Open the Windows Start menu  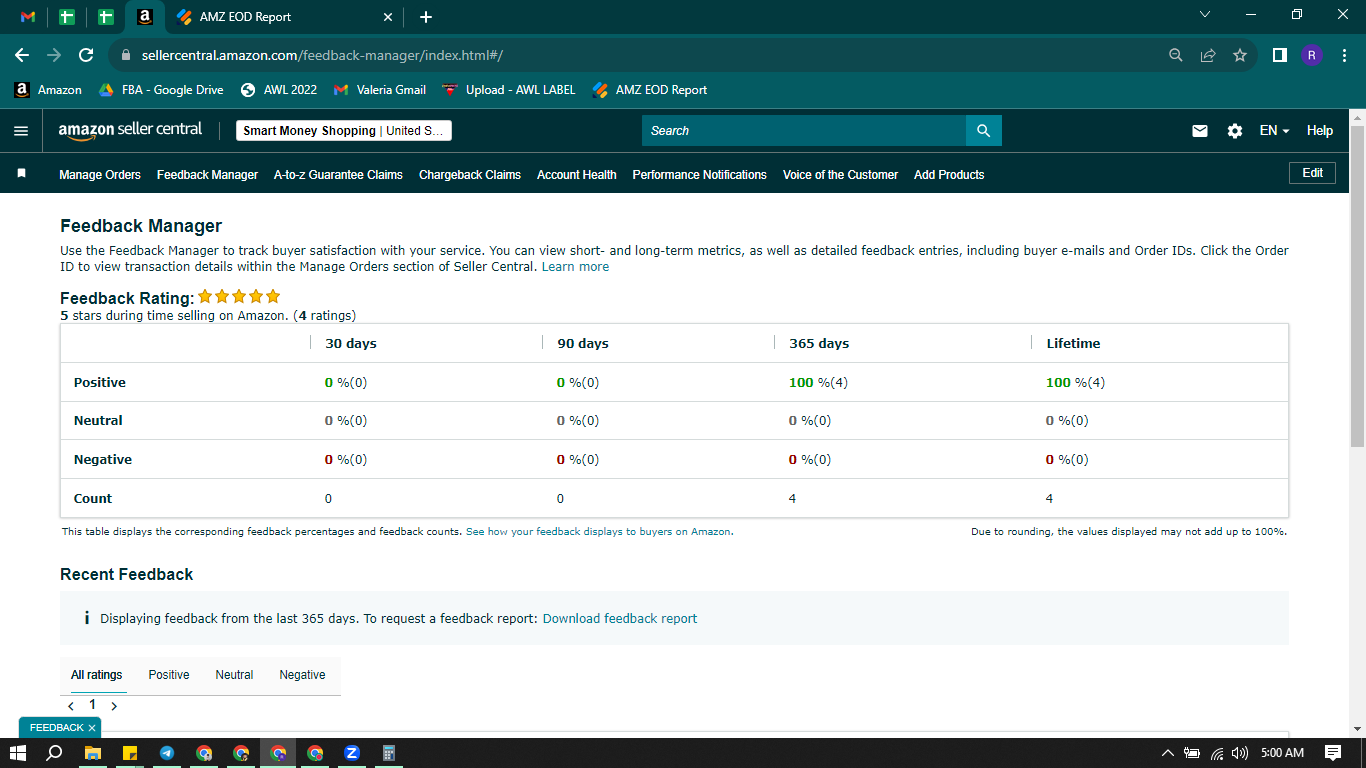[x=17, y=753]
